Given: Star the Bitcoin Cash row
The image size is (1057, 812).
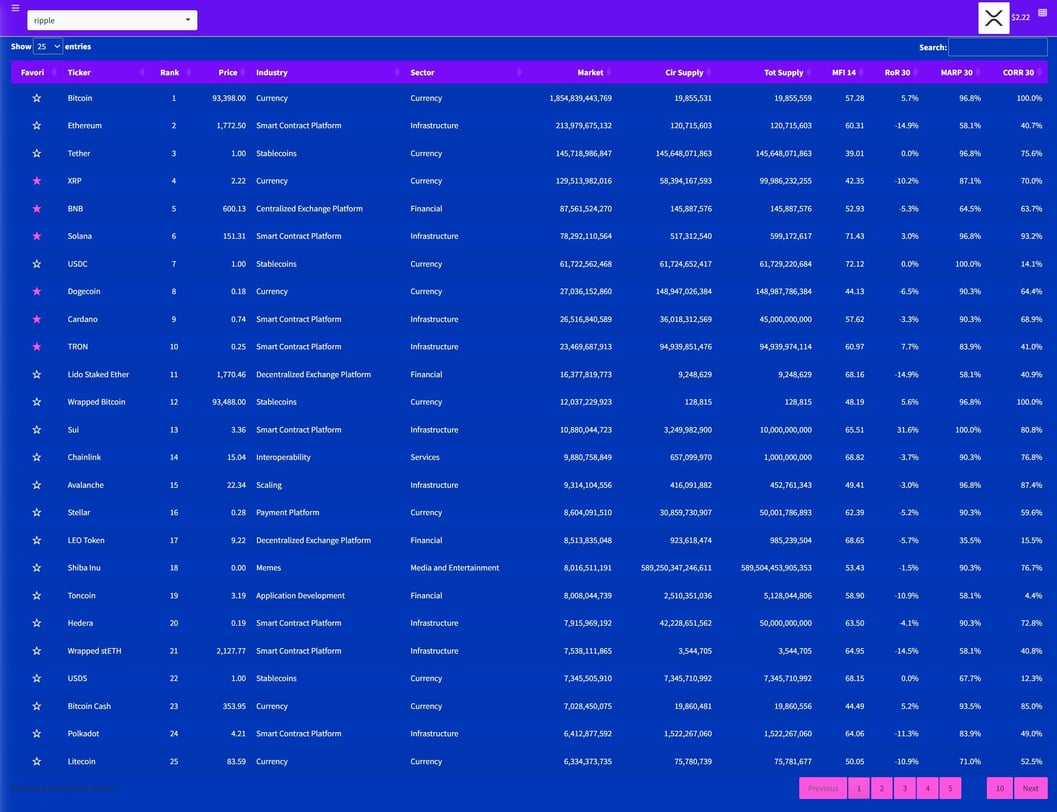Looking at the screenshot, I should 36,706.
